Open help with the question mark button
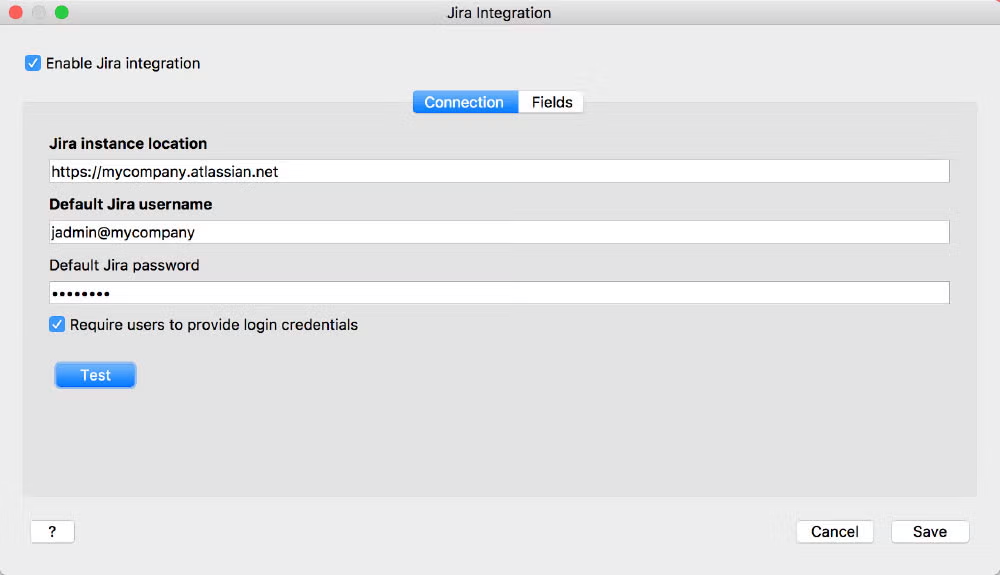 pos(52,532)
